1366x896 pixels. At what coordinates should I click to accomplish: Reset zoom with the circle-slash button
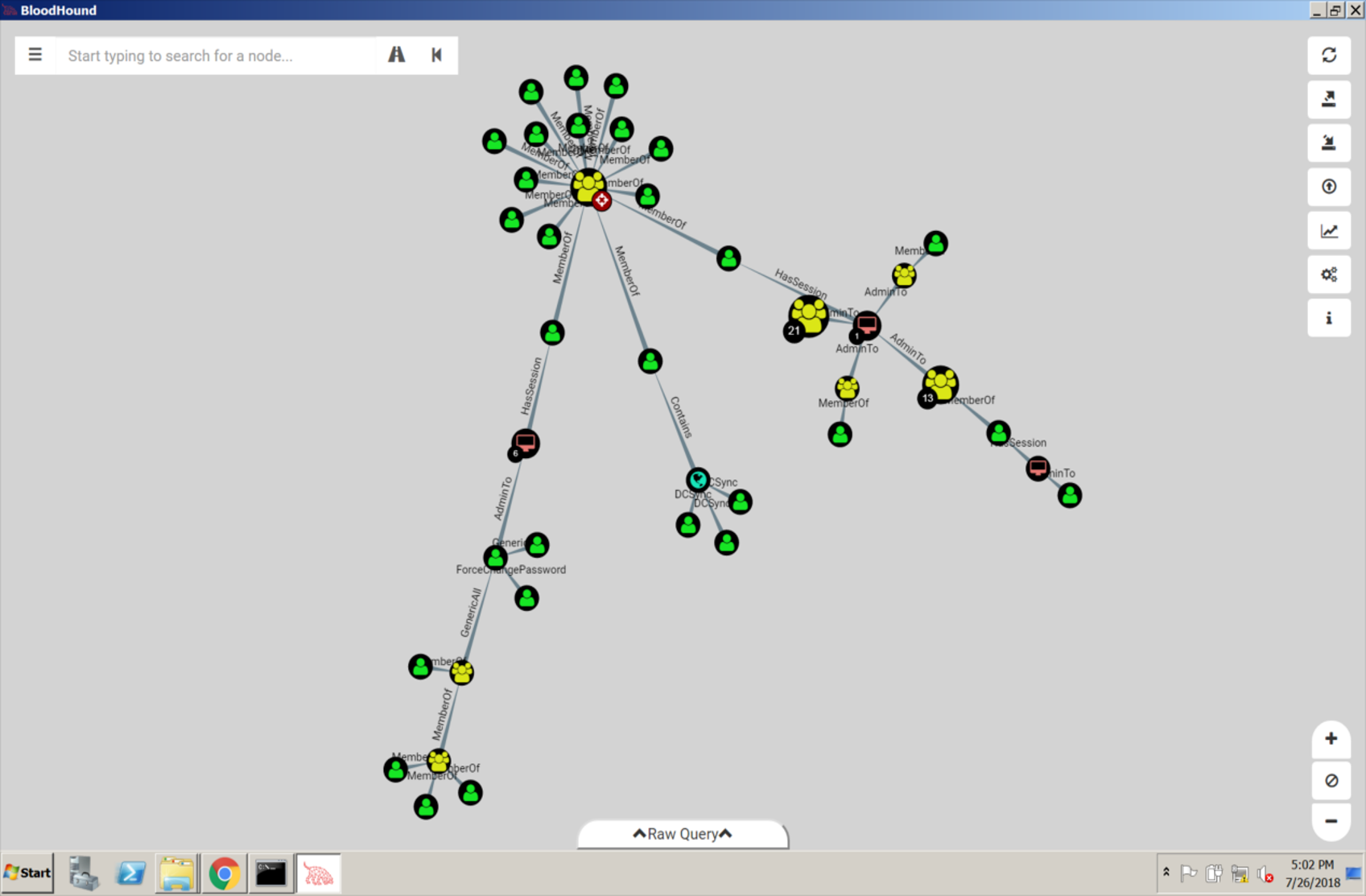[x=1331, y=781]
